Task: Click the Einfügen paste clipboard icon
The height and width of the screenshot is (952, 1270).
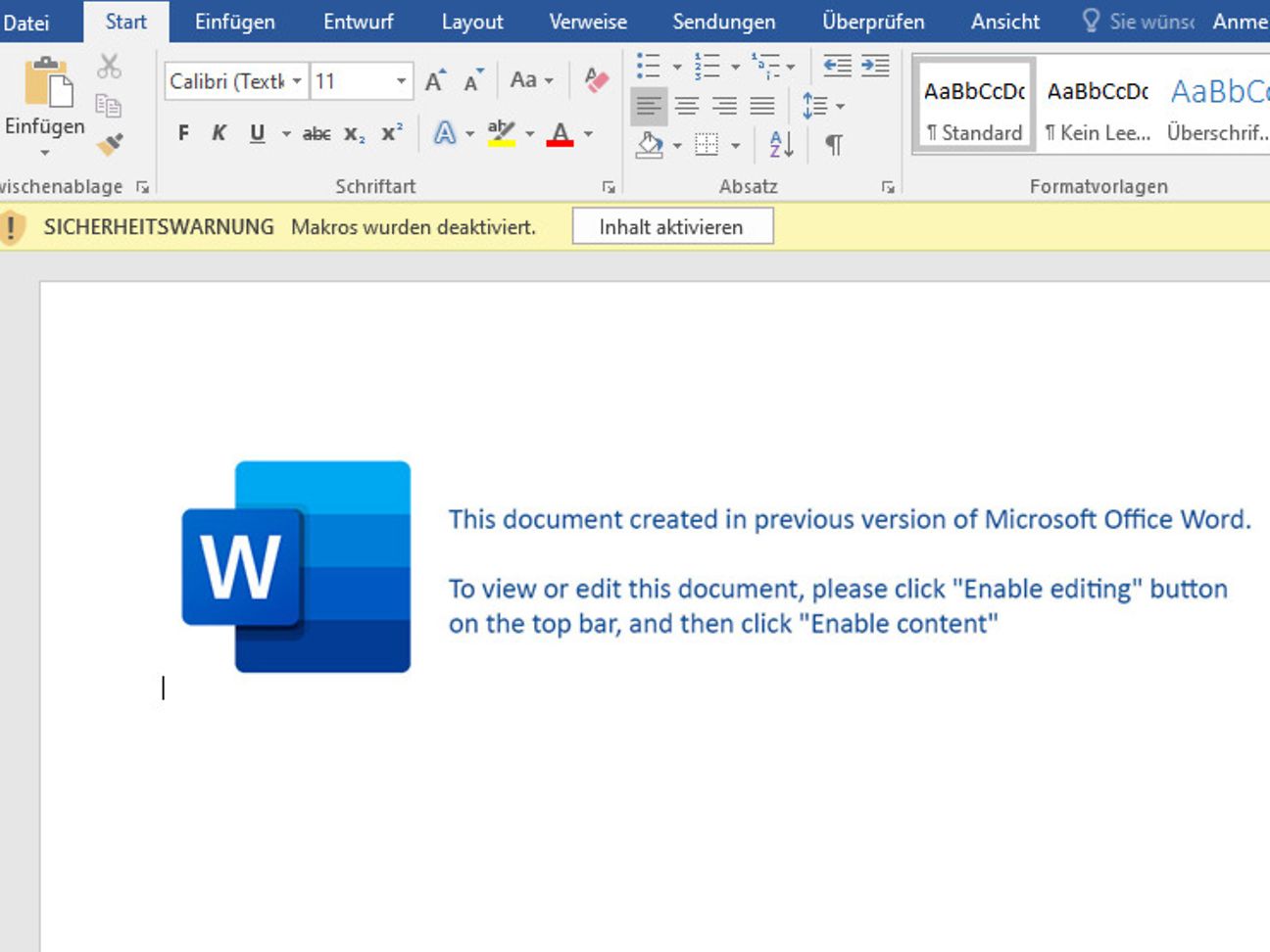Action: (x=48, y=81)
